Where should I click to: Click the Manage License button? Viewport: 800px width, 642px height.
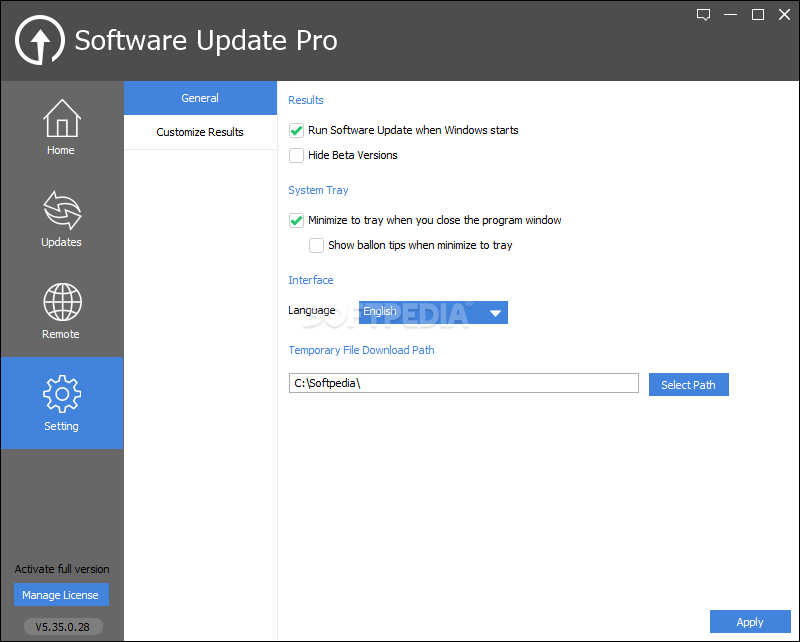[61, 595]
